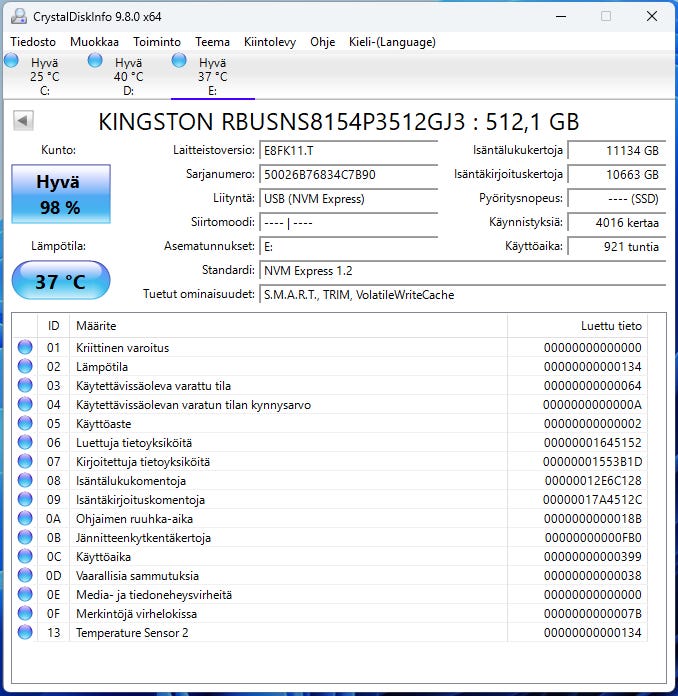Viewport: 678px width, 696px height.
Task: Select the Vaarallisia sammutuksia attribute name
Action: tap(137, 576)
